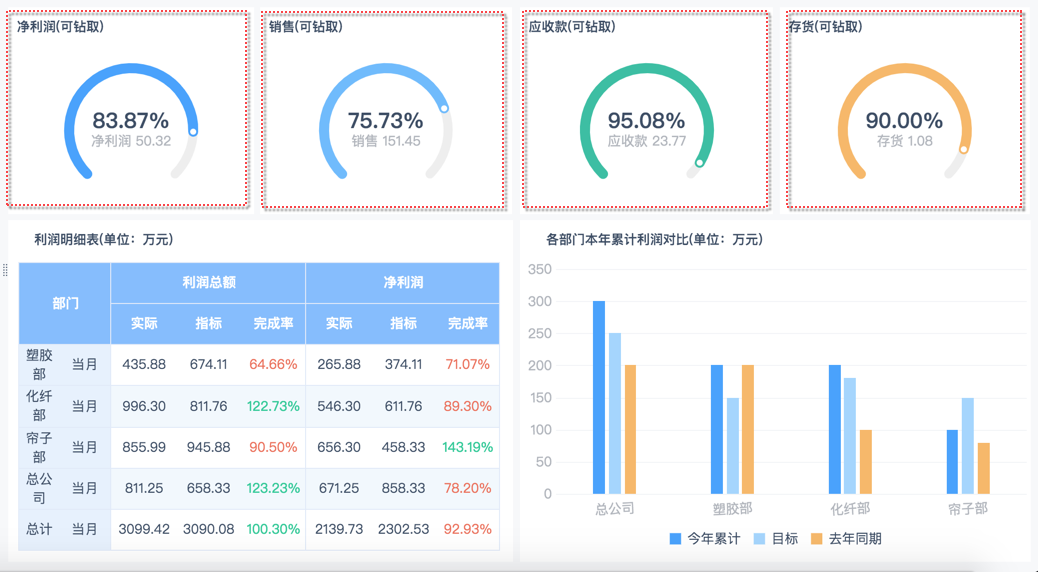The width and height of the screenshot is (1038, 572).
Task: Click cell value 811.25
Action: point(144,488)
